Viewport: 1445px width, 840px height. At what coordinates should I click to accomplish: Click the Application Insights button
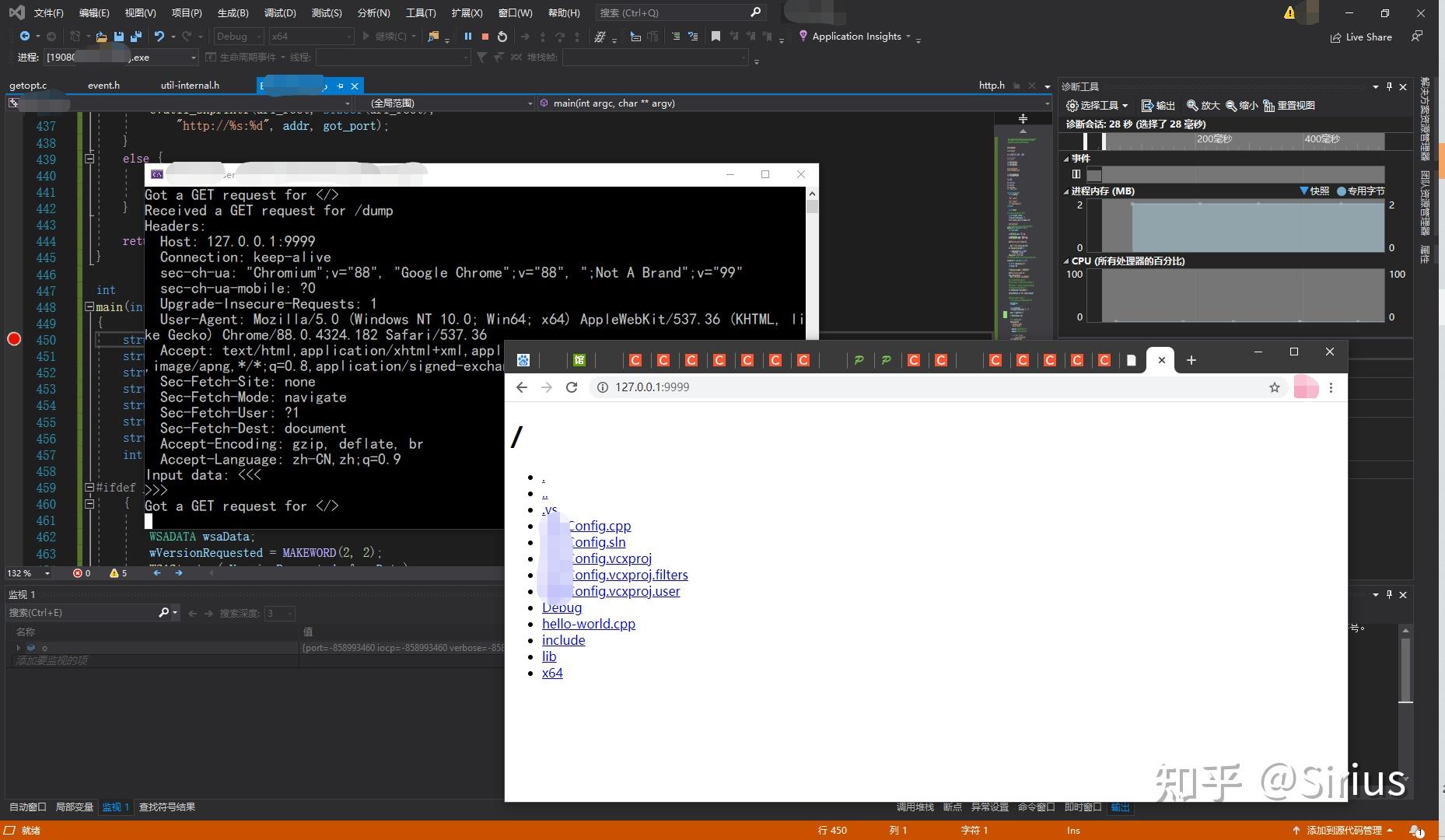pos(849,37)
